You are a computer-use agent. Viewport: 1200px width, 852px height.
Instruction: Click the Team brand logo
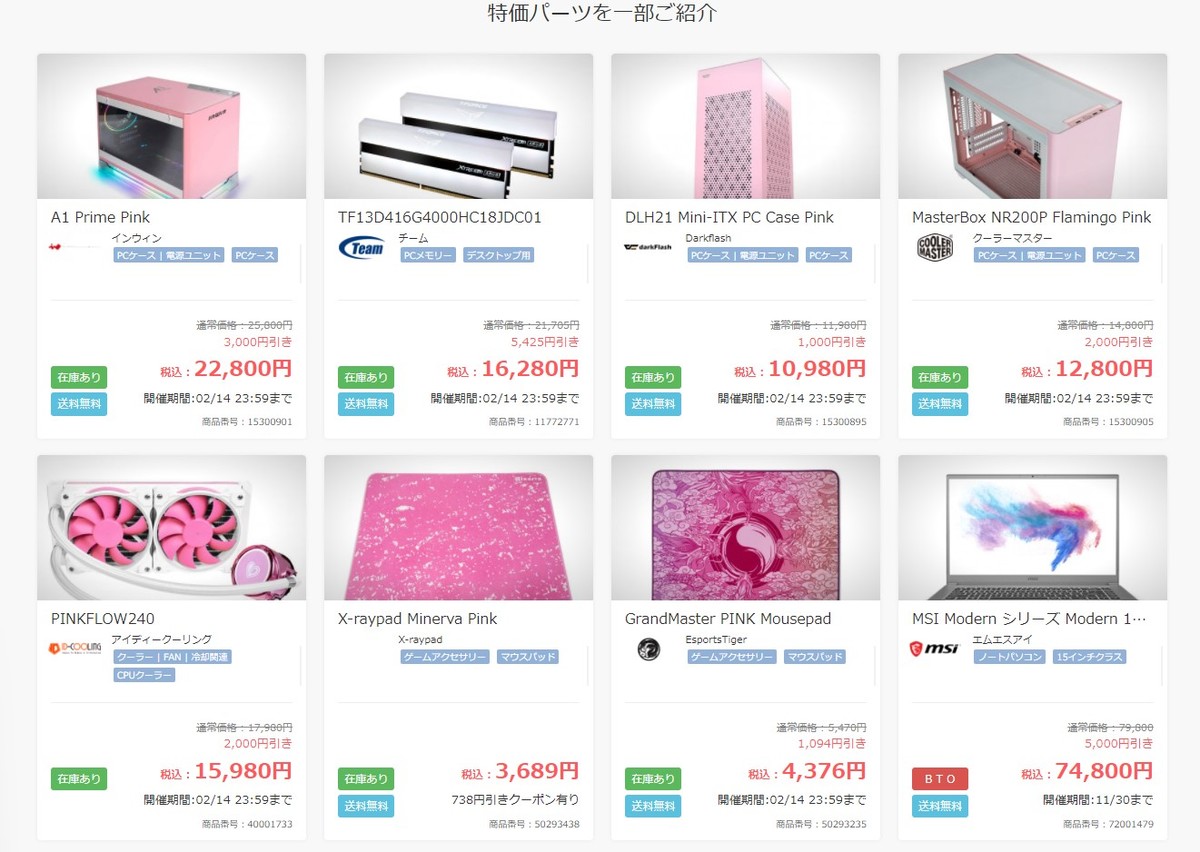[362, 247]
